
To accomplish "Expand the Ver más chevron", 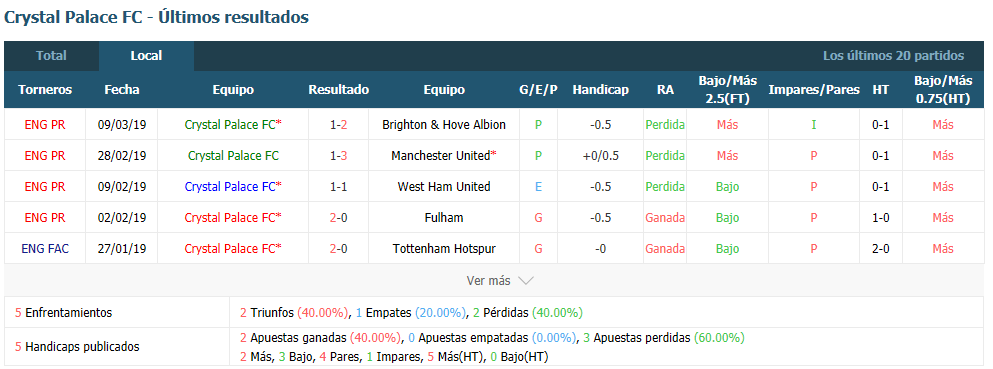I will pos(526,280).
